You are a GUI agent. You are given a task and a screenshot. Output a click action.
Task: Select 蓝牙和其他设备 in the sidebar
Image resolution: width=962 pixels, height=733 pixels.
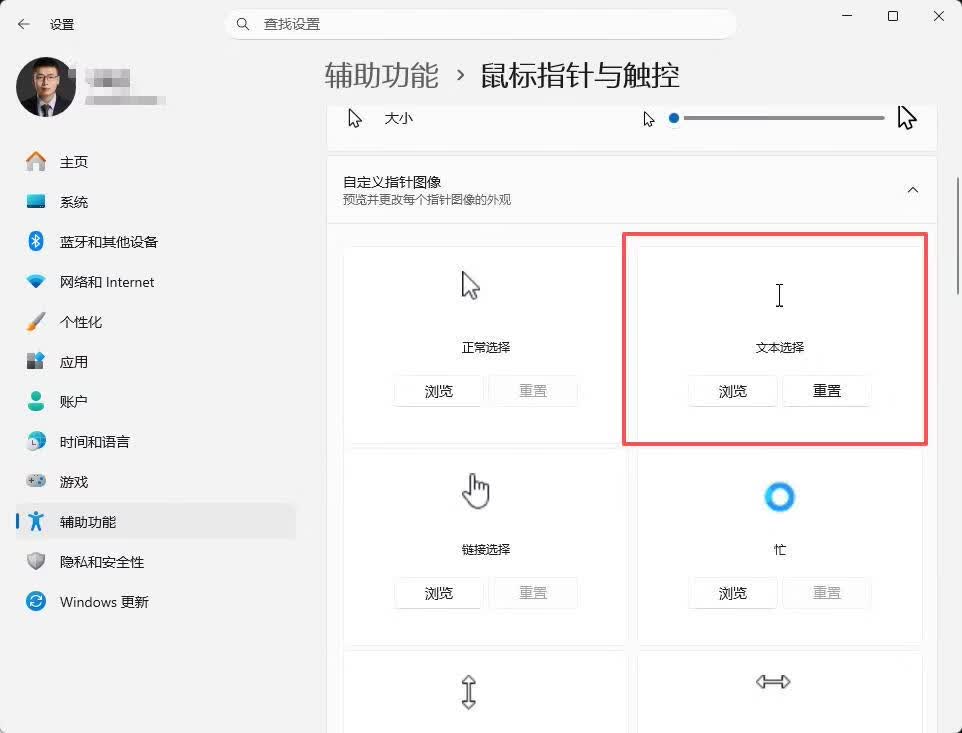156,242
